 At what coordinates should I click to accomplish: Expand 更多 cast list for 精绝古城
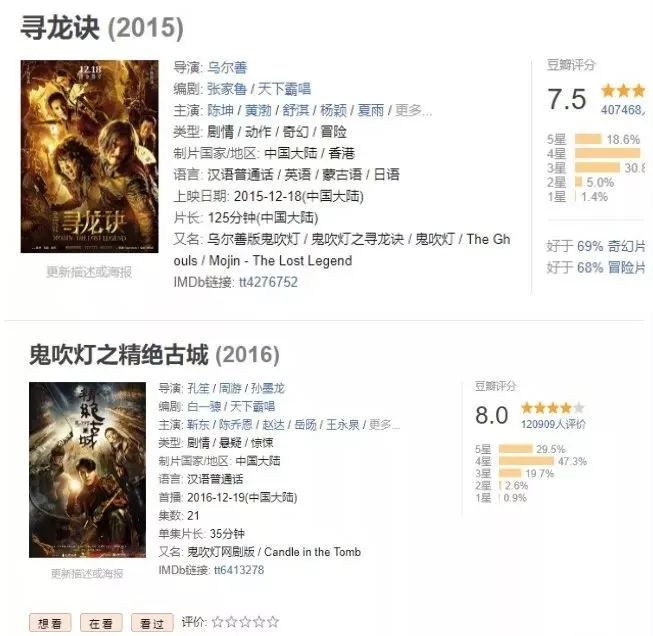pyautogui.click(x=384, y=425)
